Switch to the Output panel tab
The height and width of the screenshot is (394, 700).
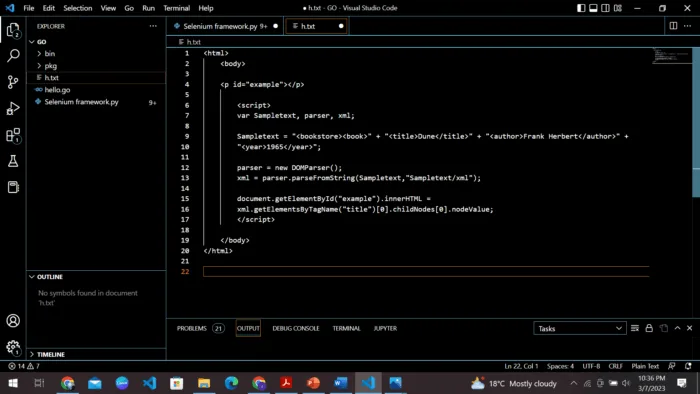[x=248, y=328]
